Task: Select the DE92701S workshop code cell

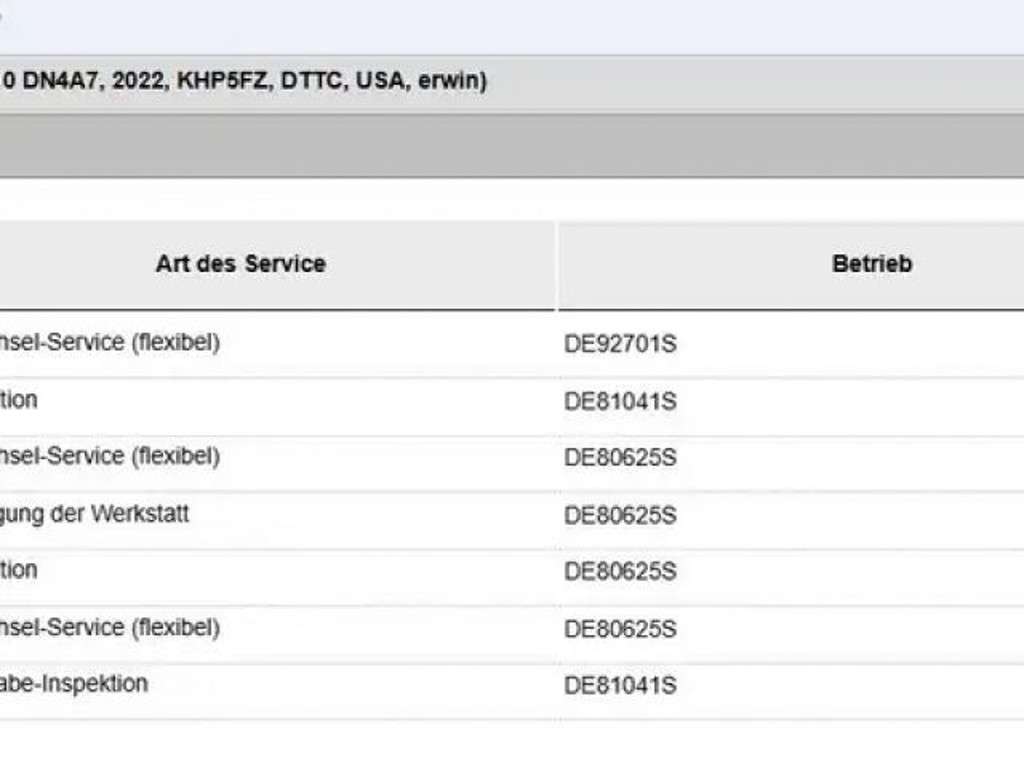Action: [620, 344]
